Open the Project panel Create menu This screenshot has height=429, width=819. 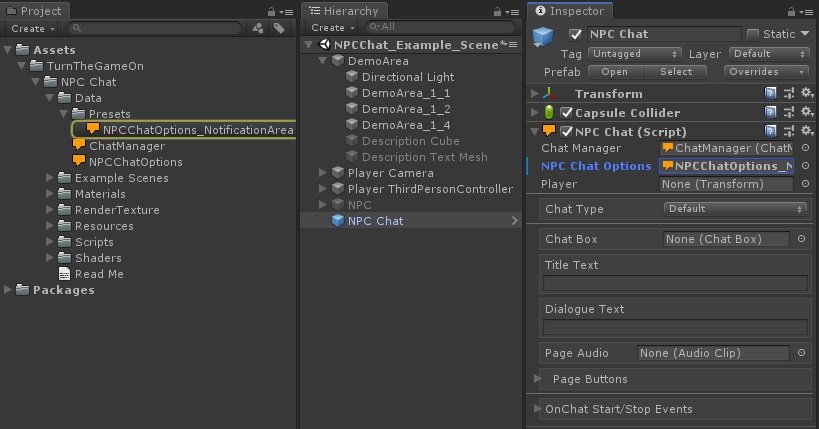(x=32, y=29)
